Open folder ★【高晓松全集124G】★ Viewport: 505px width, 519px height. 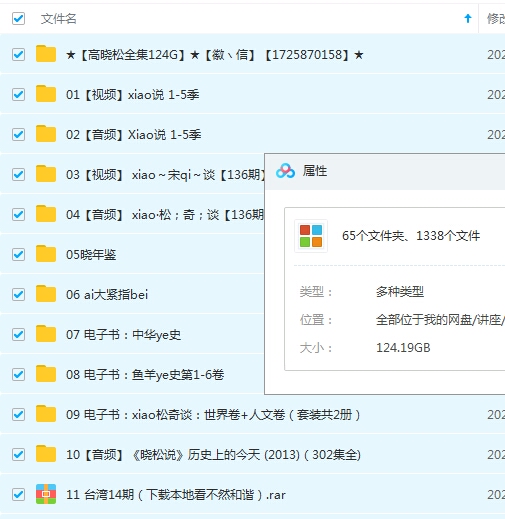pyautogui.click(x=215, y=55)
